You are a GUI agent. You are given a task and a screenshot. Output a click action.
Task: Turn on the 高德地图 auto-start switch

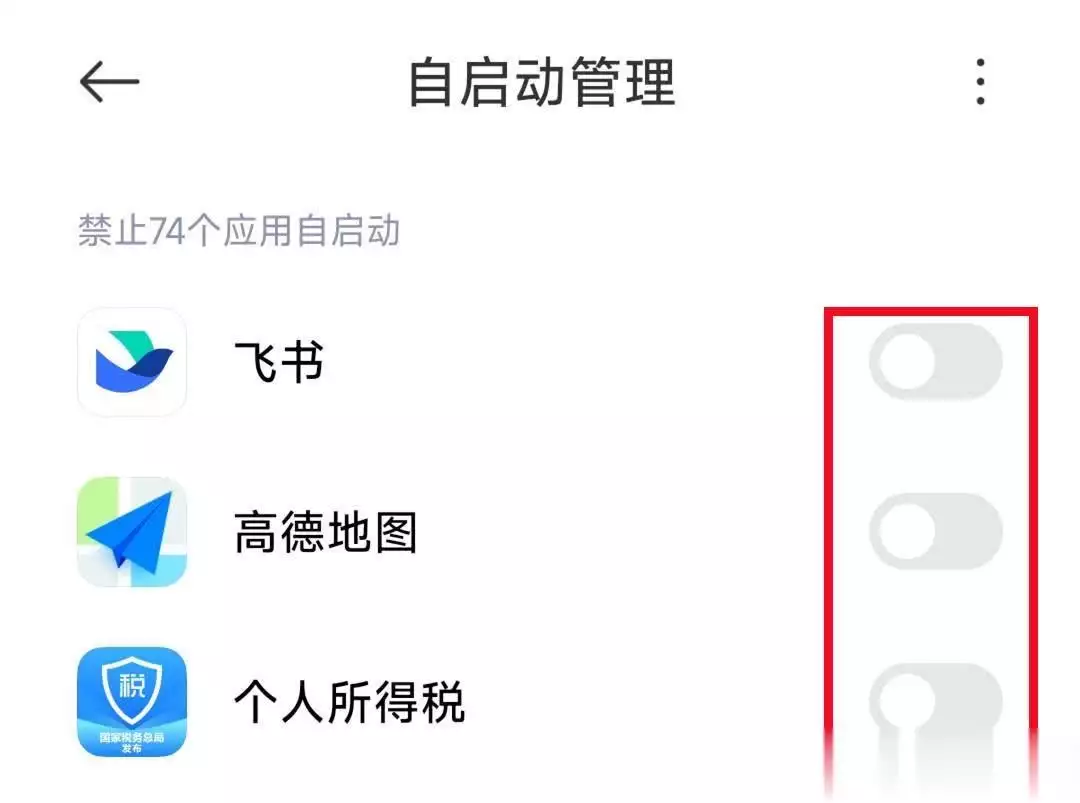(935, 531)
